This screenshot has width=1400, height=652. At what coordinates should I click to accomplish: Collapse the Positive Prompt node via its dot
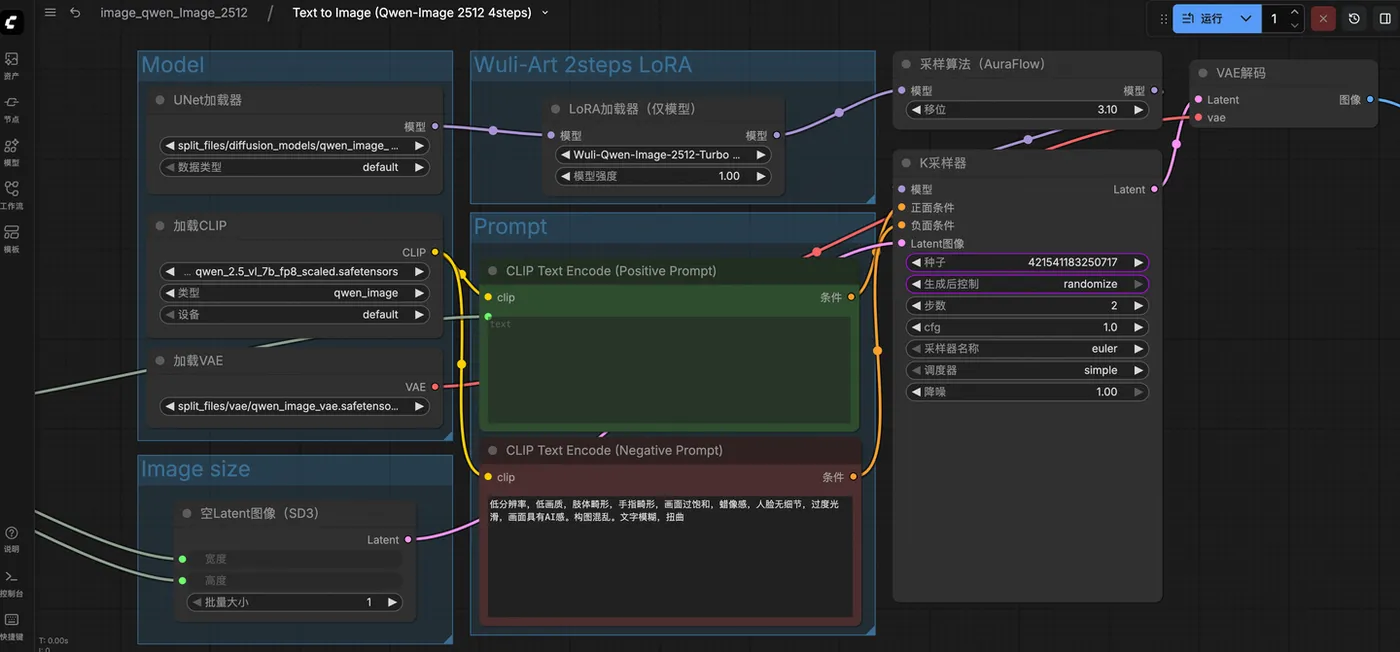493,271
